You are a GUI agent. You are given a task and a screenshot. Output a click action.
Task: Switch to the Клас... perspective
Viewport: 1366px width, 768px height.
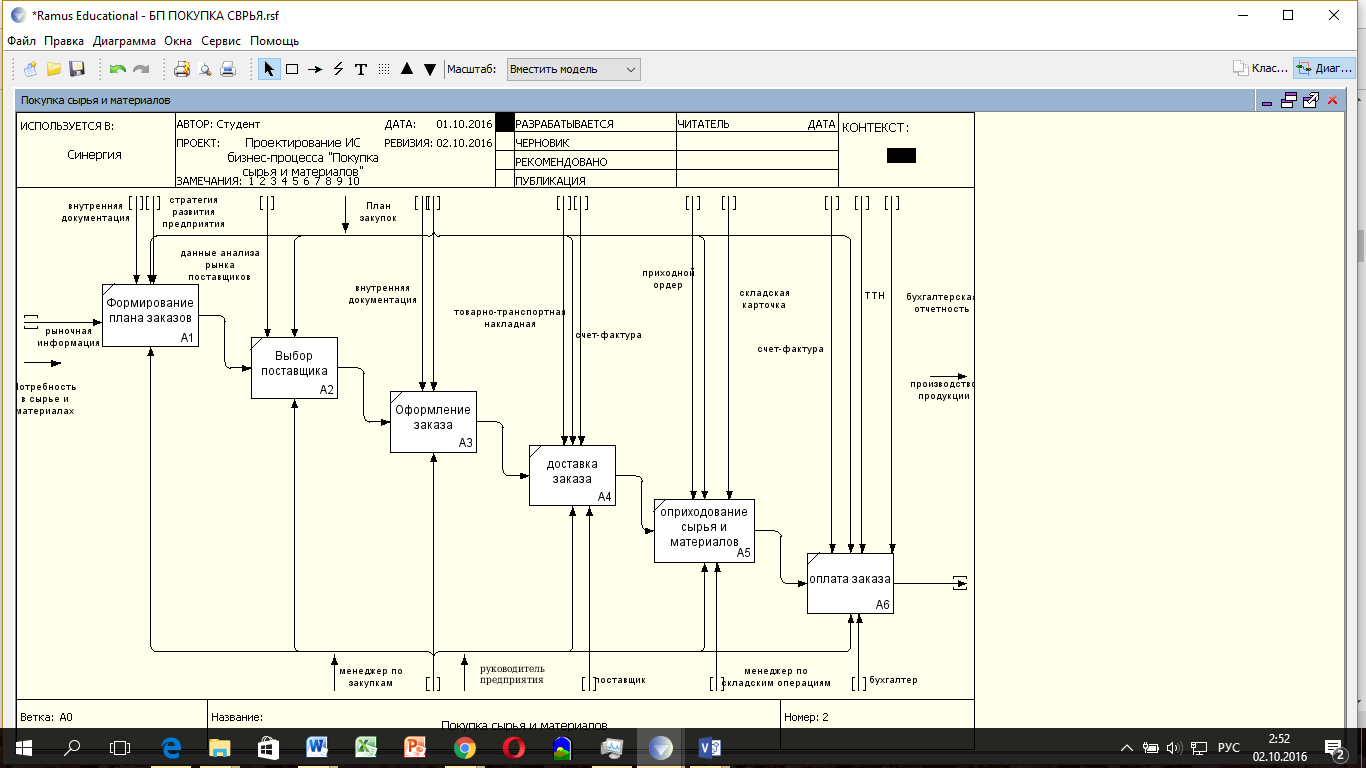click(1260, 69)
